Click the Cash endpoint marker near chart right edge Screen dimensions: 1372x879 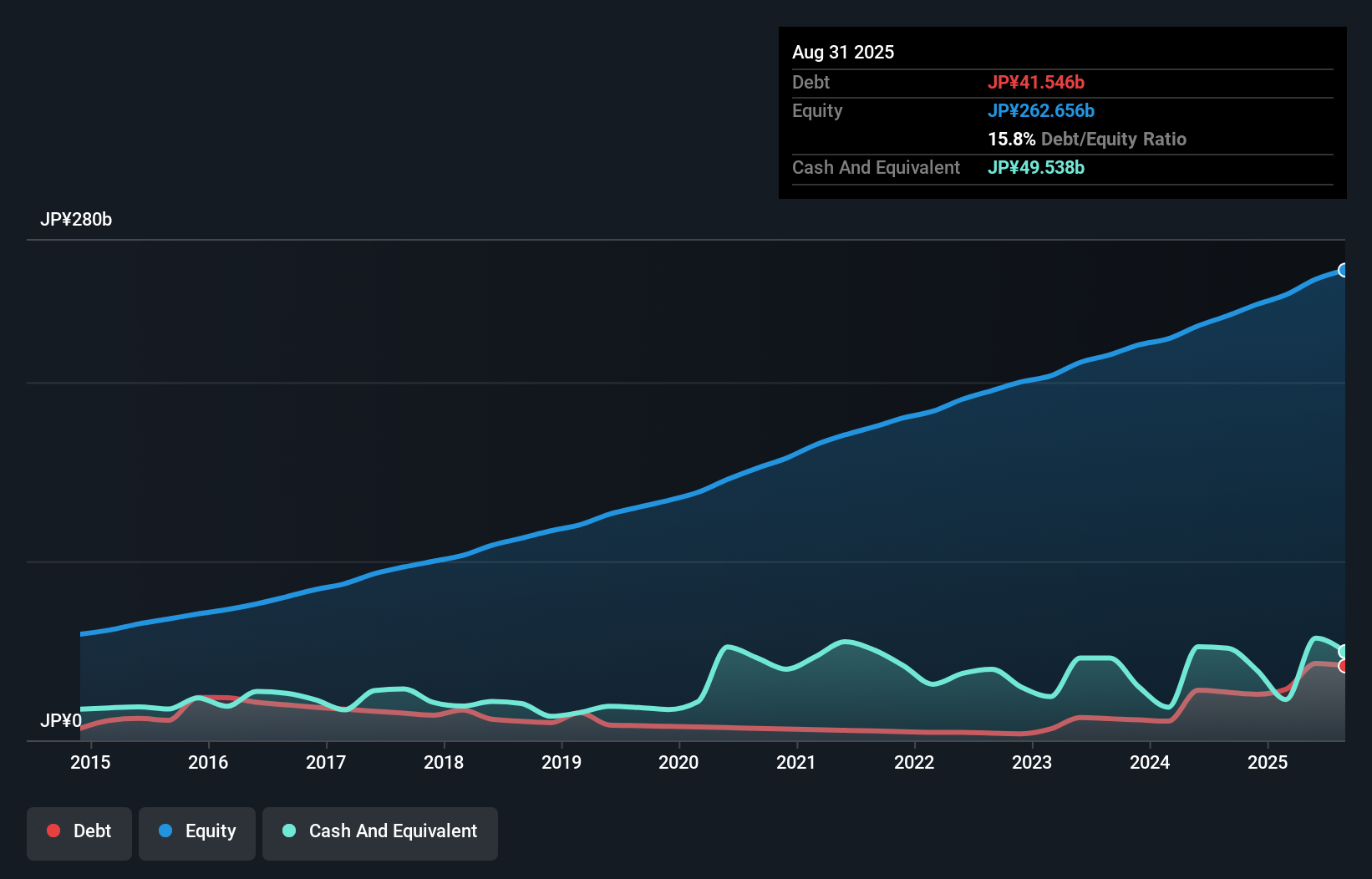(1344, 650)
